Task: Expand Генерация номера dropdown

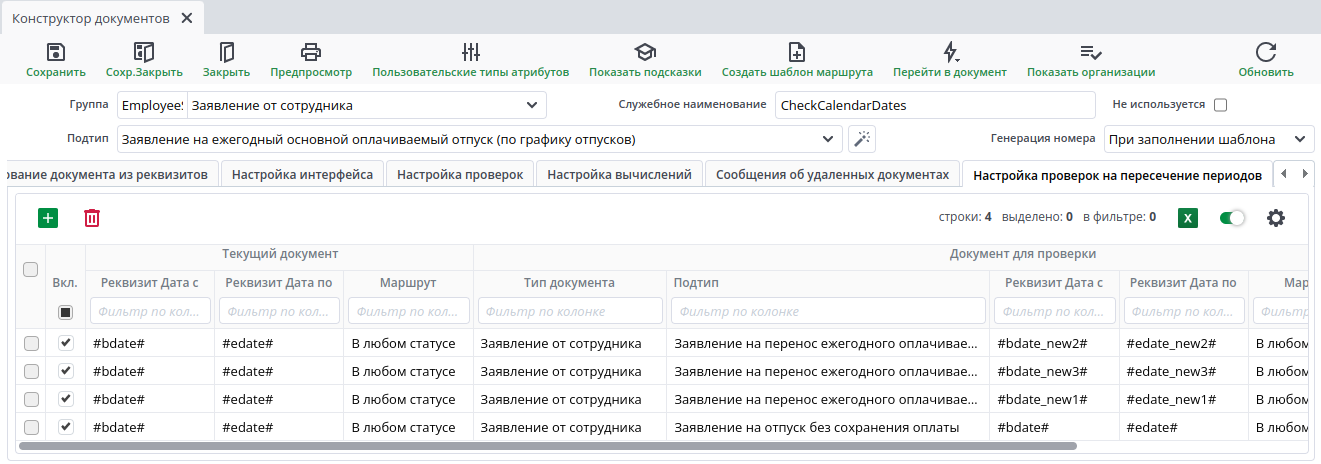Action: click(1300, 139)
